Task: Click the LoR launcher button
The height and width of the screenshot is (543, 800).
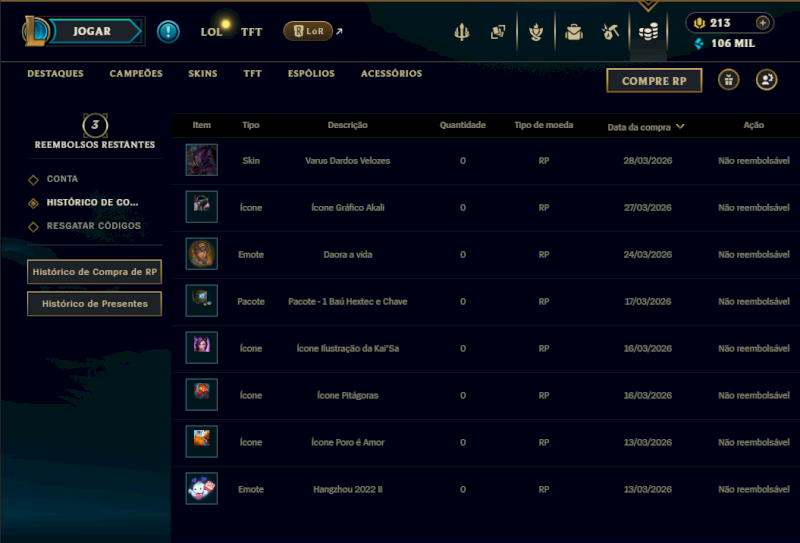Action: tap(308, 31)
